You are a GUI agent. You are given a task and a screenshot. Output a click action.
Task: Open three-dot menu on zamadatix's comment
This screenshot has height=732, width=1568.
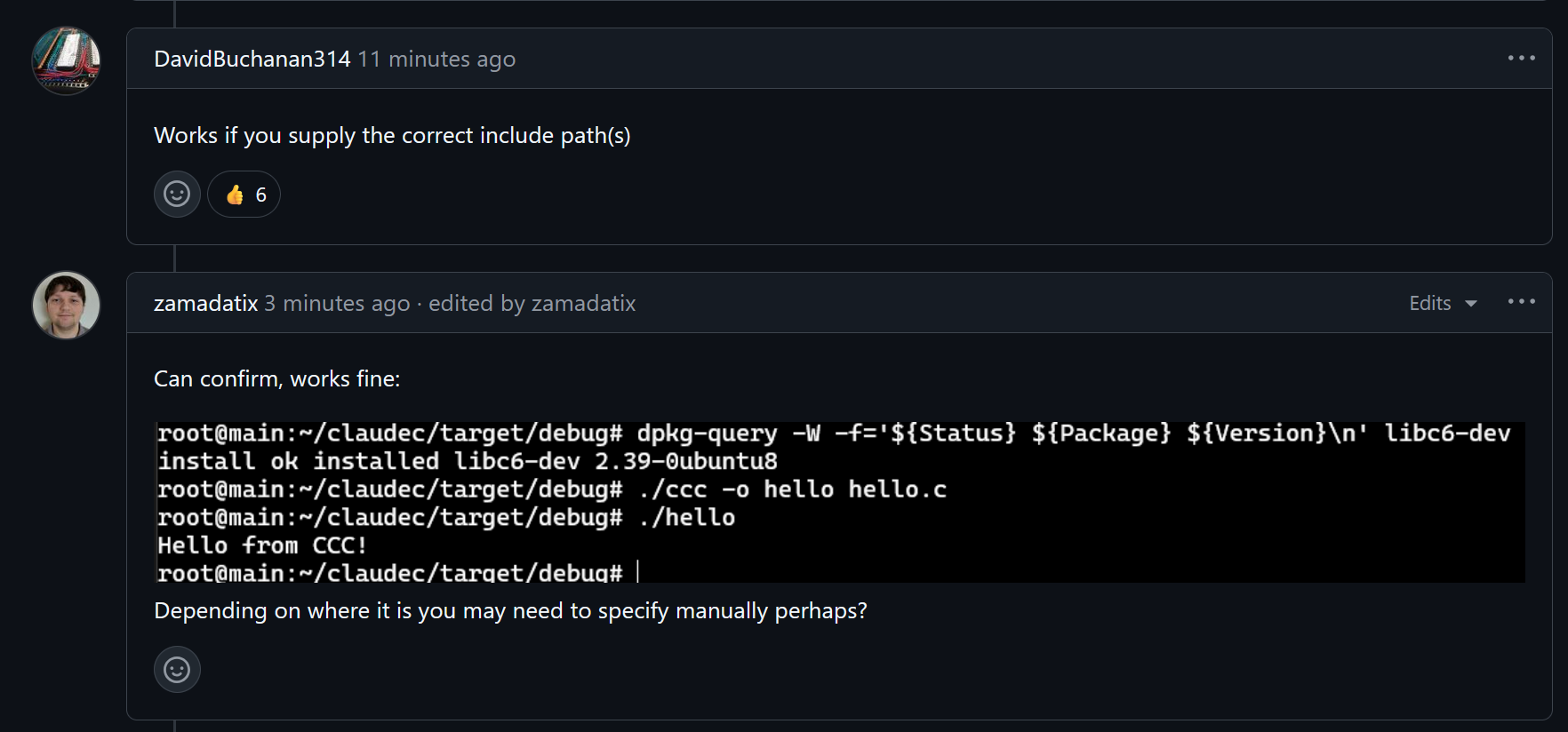click(x=1521, y=302)
